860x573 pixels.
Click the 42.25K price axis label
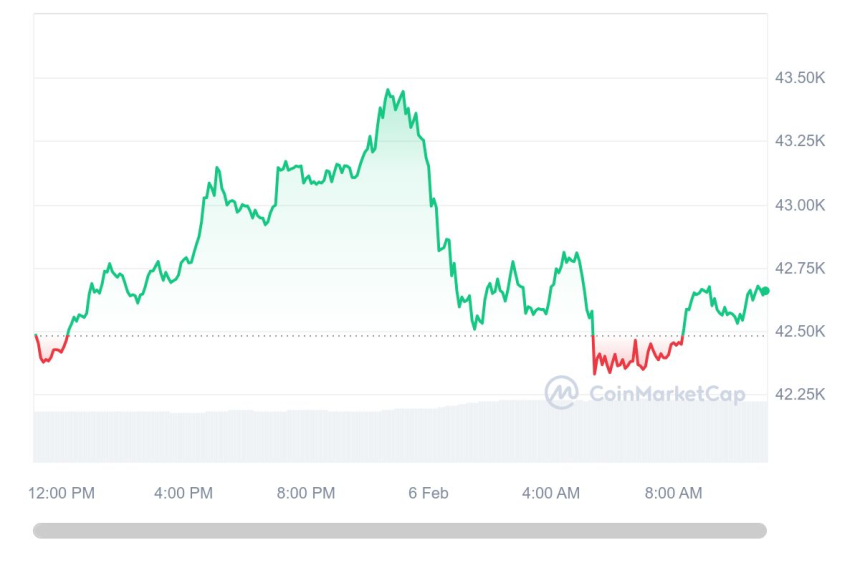pos(800,394)
